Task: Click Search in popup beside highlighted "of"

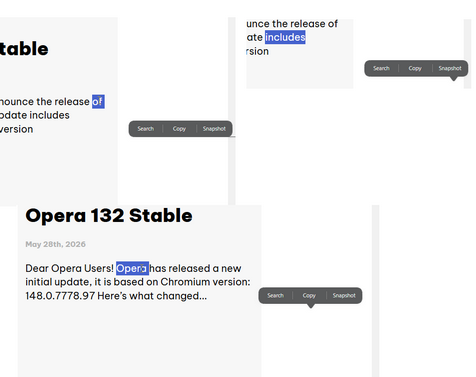Action: pos(146,129)
